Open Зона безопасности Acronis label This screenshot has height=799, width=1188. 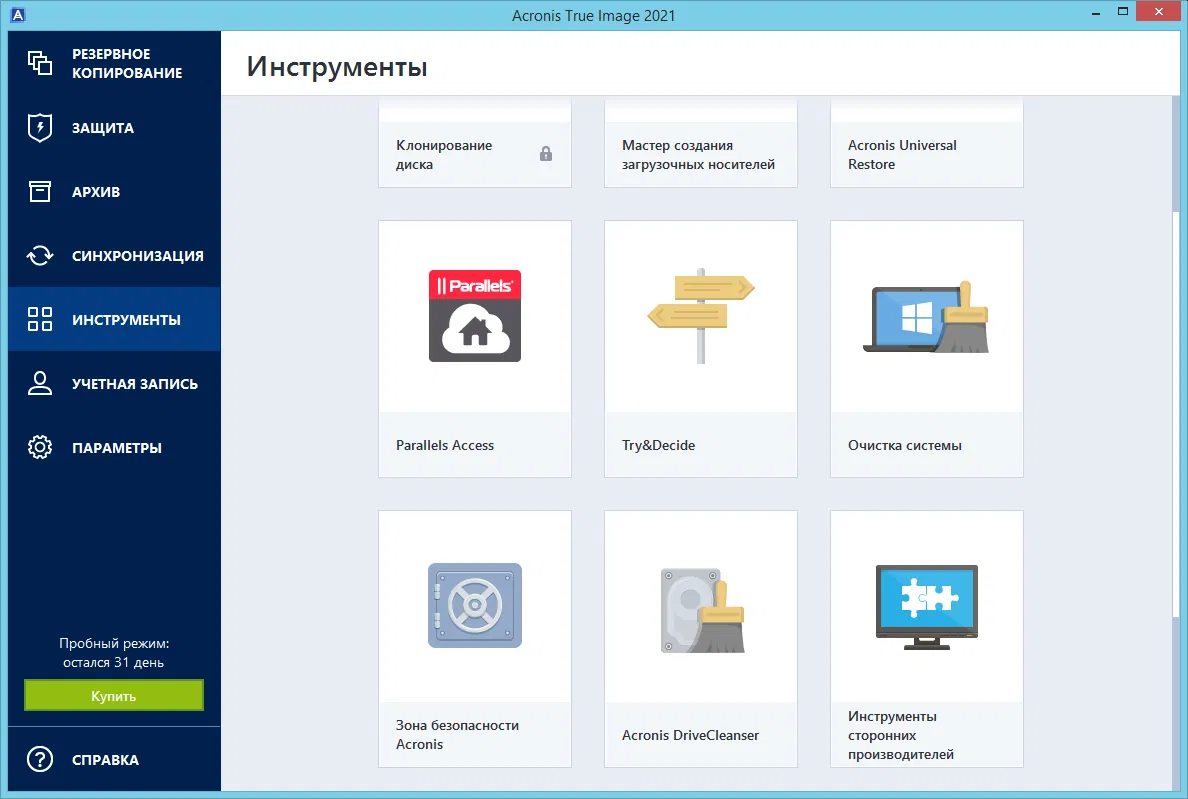pyautogui.click(x=457, y=735)
